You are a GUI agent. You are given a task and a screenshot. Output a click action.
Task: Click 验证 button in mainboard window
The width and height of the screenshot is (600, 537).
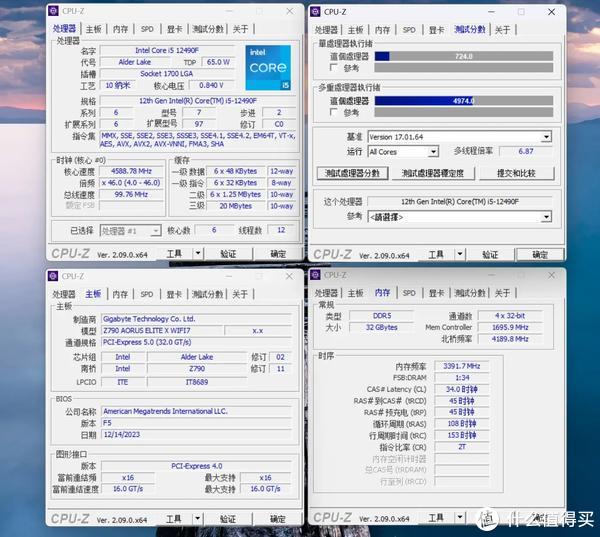pos(228,519)
